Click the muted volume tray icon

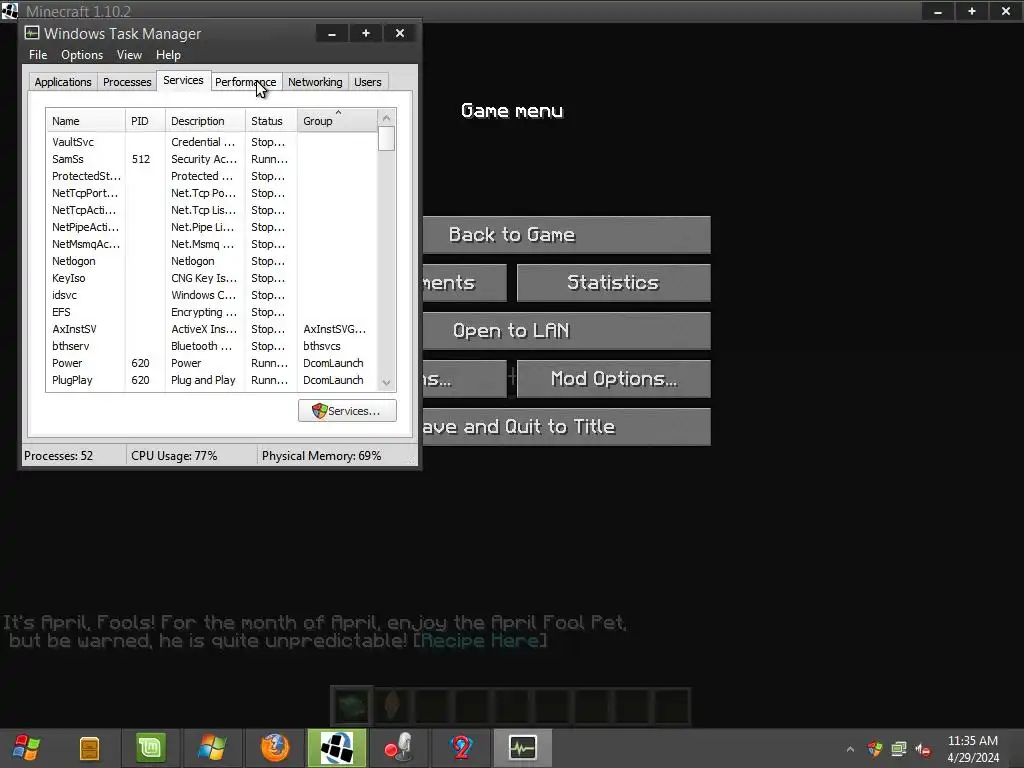[923, 749]
